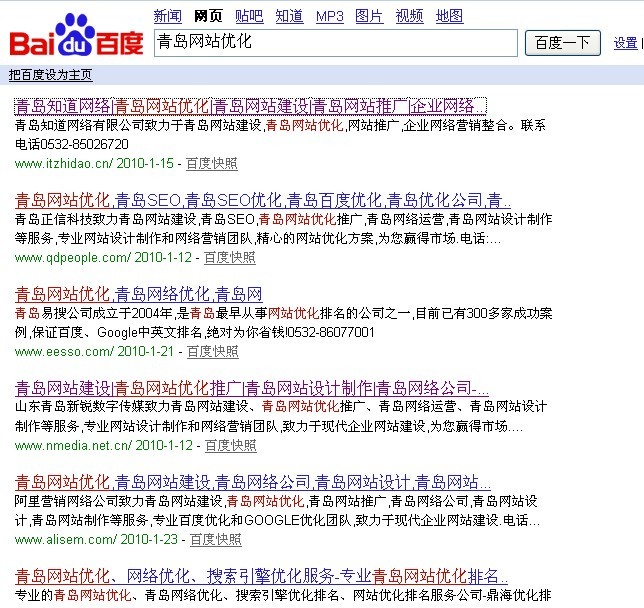
Task: Open 百度快照 for the itzhidao.com result
Action: pyautogui.click(x=212, y=163)
